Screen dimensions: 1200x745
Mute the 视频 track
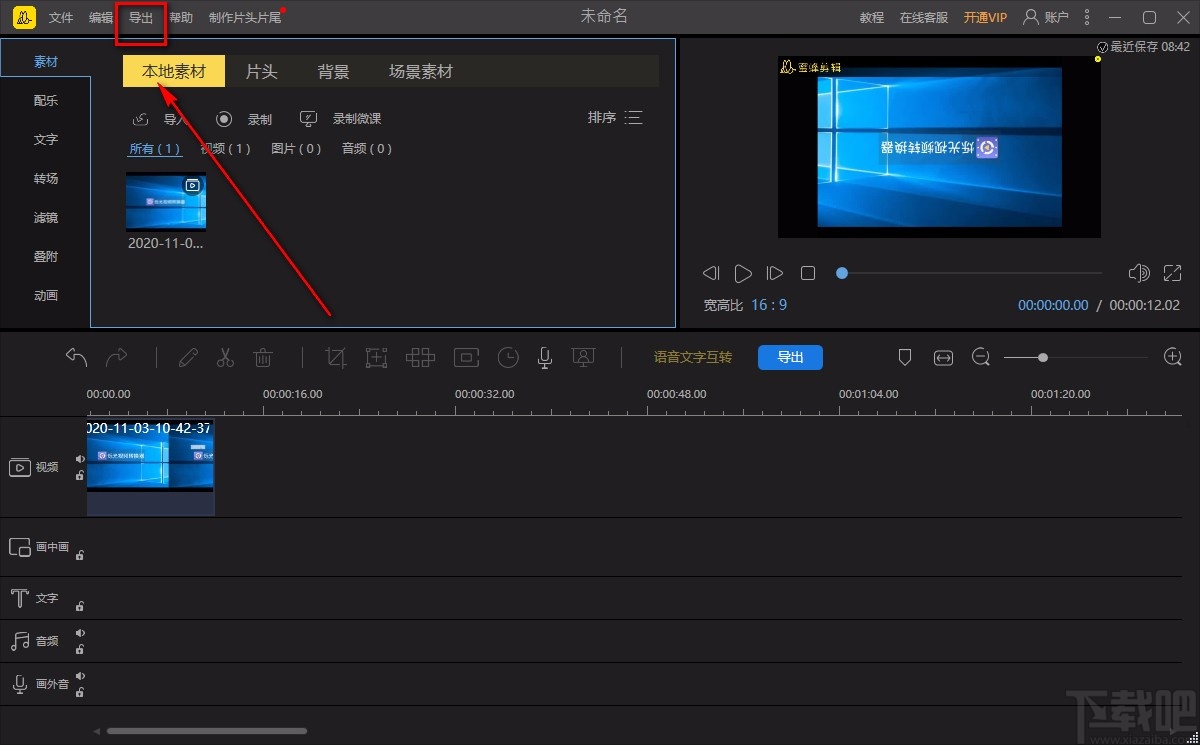[81, 459]
